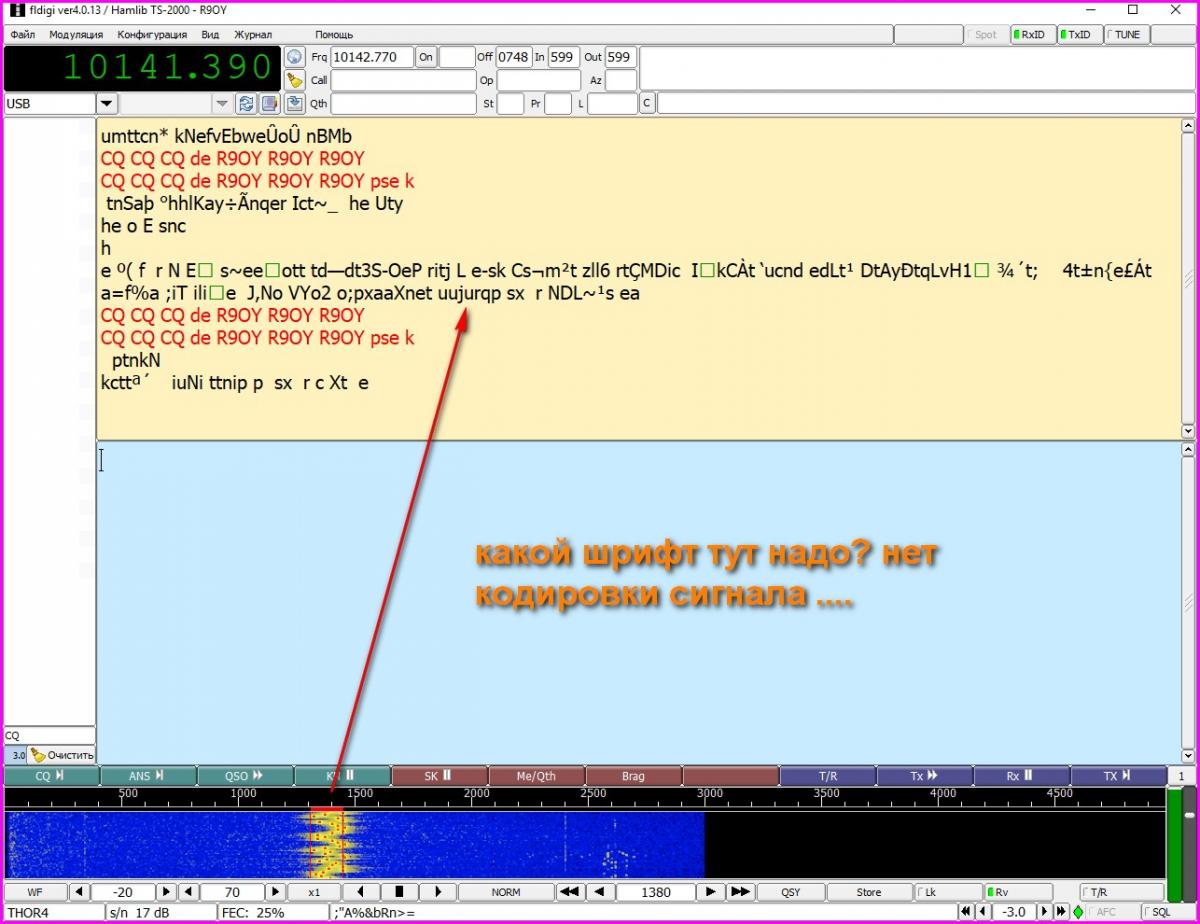The width and height of the screenshot is (1200, 924).
Task: Click the Очистить broom button
Action: point(62,755)
